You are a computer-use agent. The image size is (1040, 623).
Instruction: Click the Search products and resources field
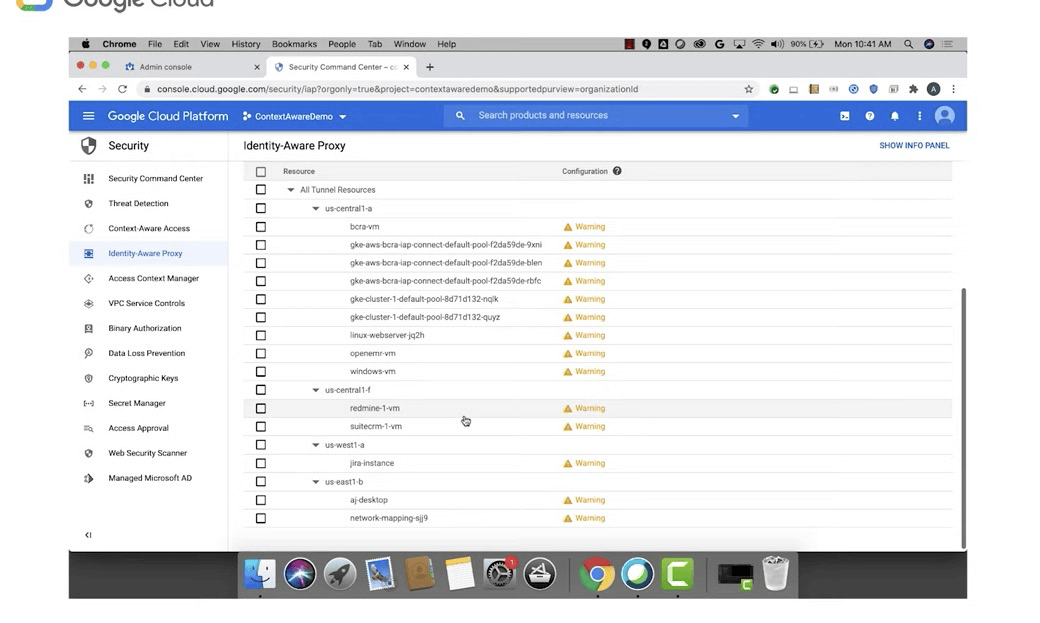pyautogui.click(x=597, y=115)
